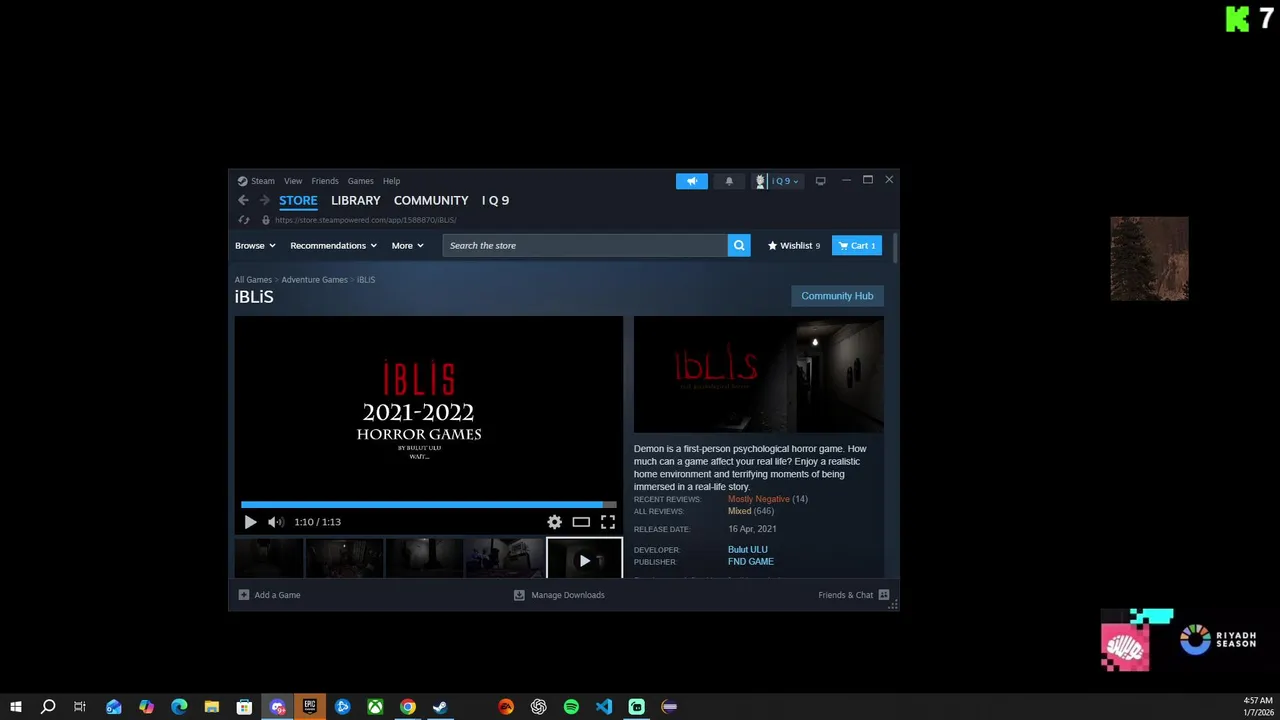Click the store URL address text
This screenshot has width=1280, height=720.
coord(366,220)
